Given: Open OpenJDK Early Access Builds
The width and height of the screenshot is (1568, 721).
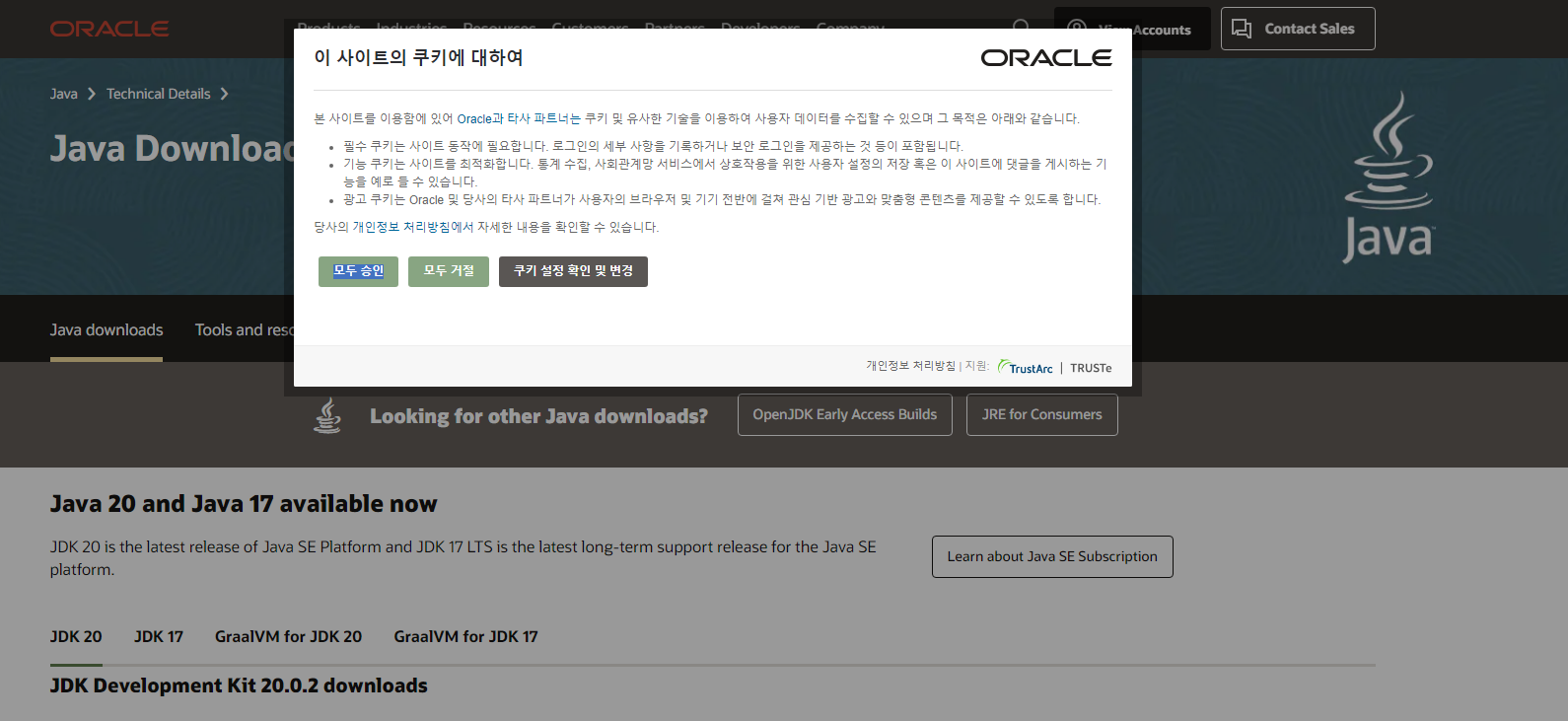Looking at the screenshot, I should click(845, 415).
